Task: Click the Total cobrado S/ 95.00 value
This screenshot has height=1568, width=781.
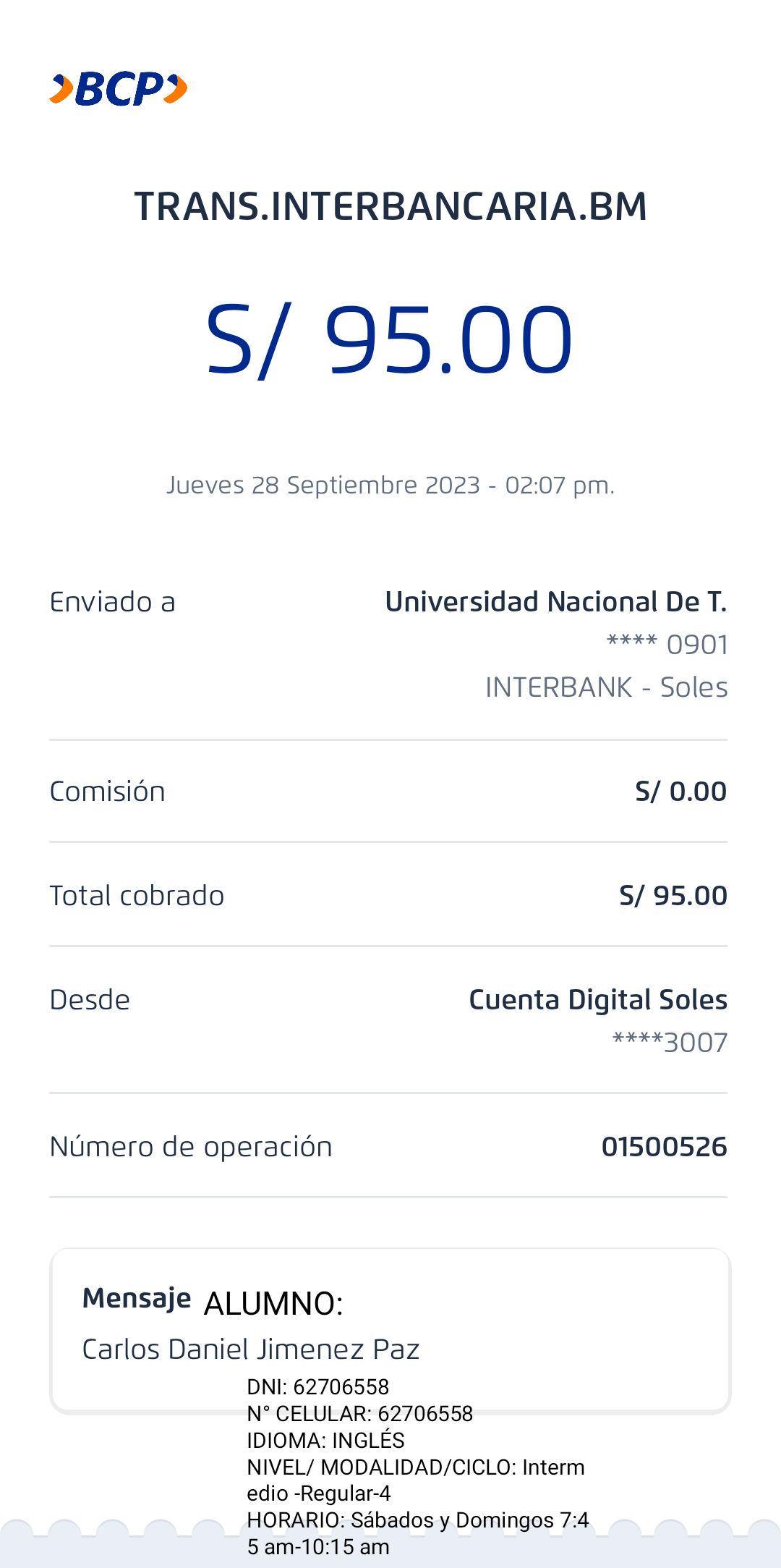Action: [x=673, y=896]
